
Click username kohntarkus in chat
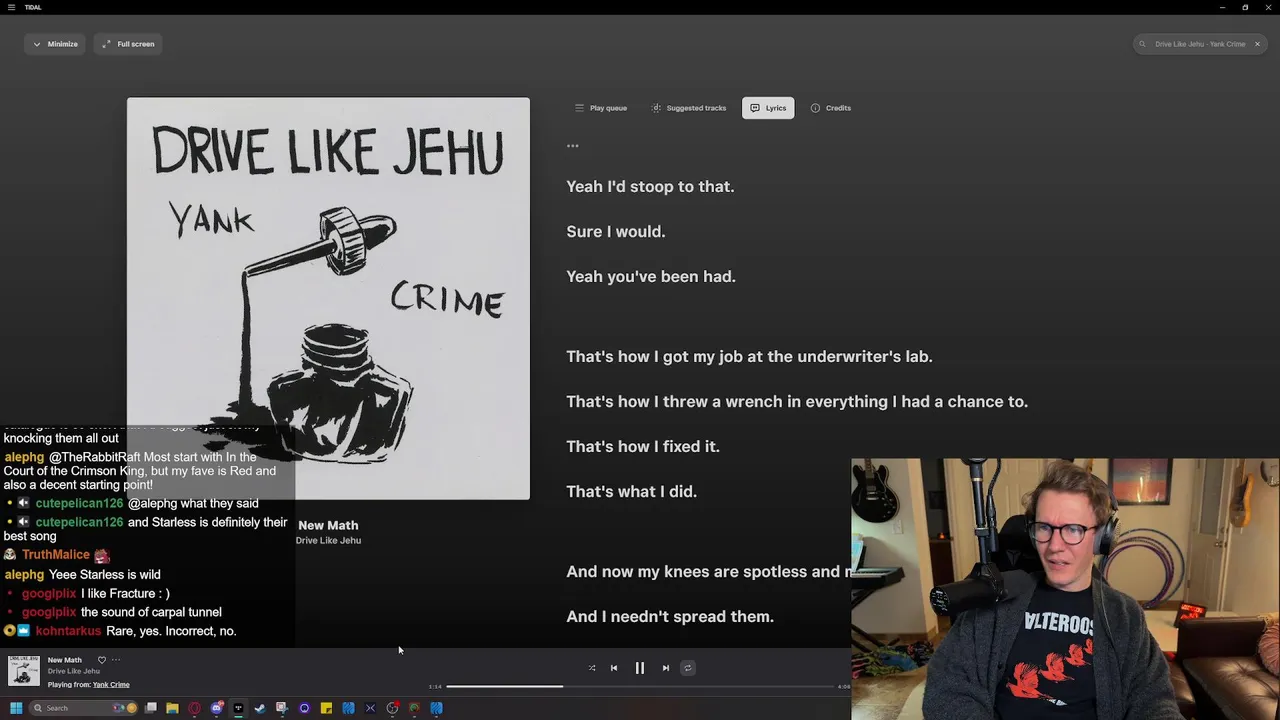[x=68, y=631]
